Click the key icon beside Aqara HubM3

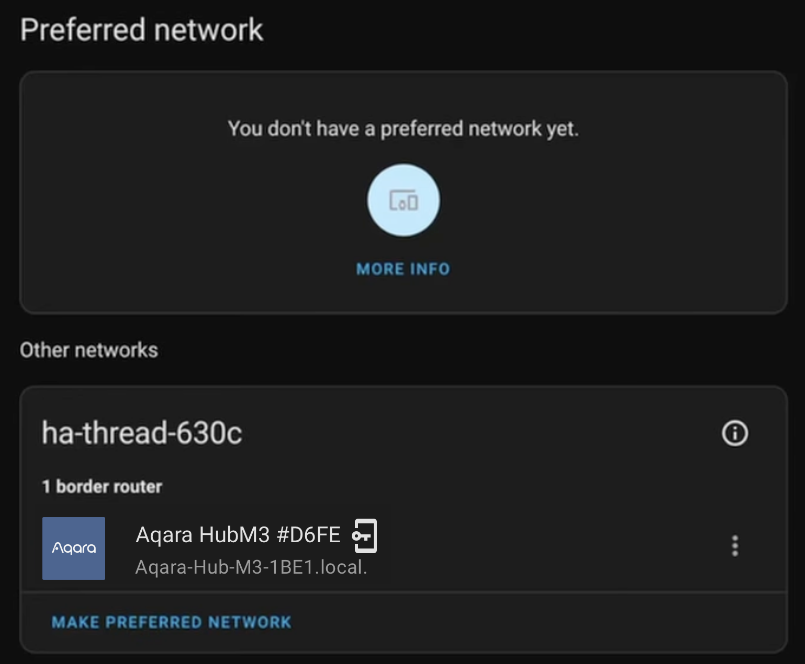point(364,536)
